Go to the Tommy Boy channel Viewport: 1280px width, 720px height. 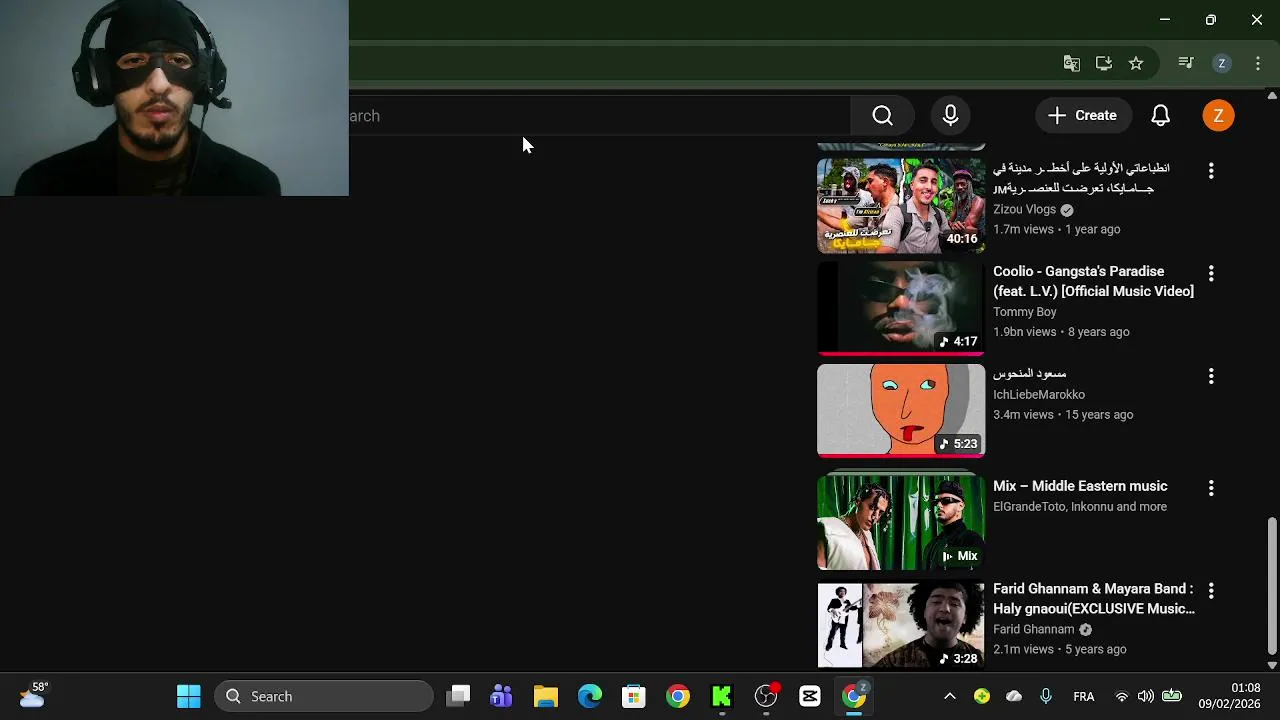(1024, 312)
